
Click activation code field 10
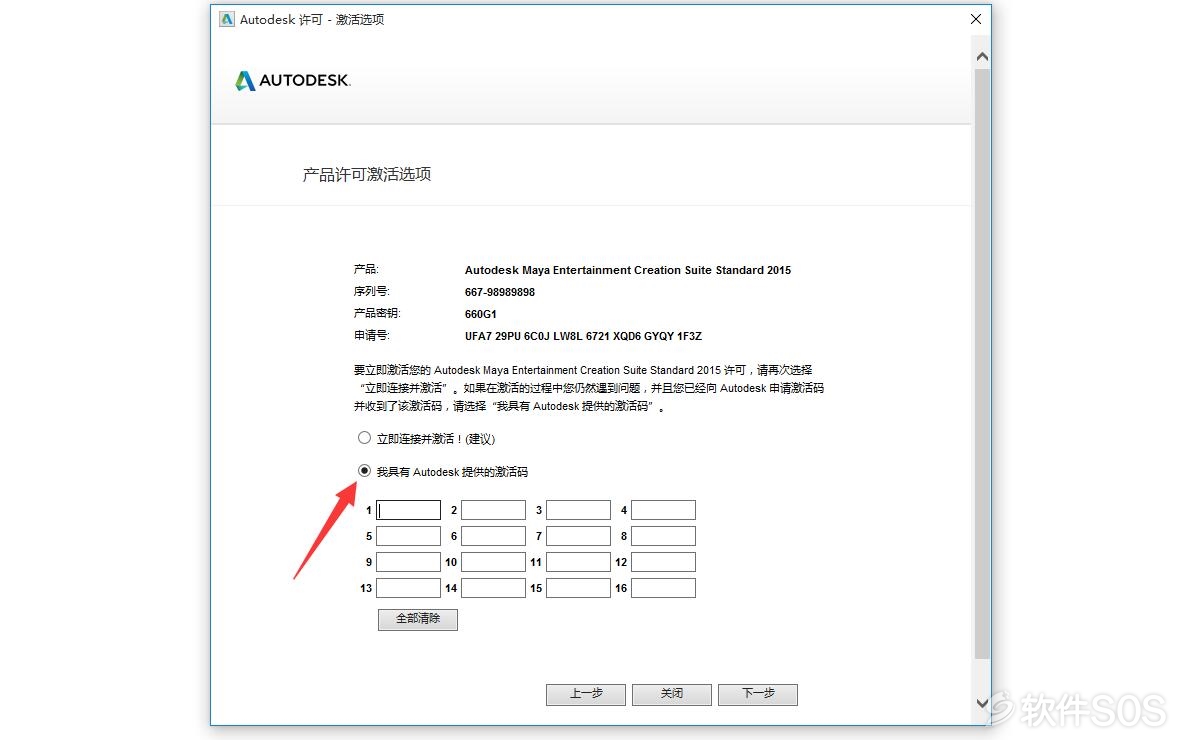493,562
